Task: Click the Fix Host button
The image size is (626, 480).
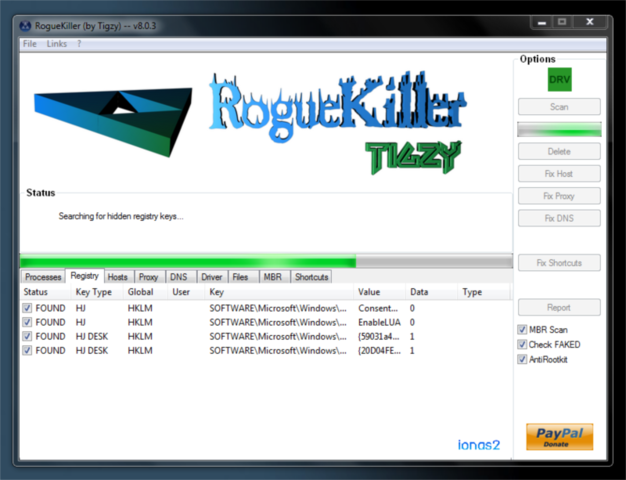Action: point(559,174)
